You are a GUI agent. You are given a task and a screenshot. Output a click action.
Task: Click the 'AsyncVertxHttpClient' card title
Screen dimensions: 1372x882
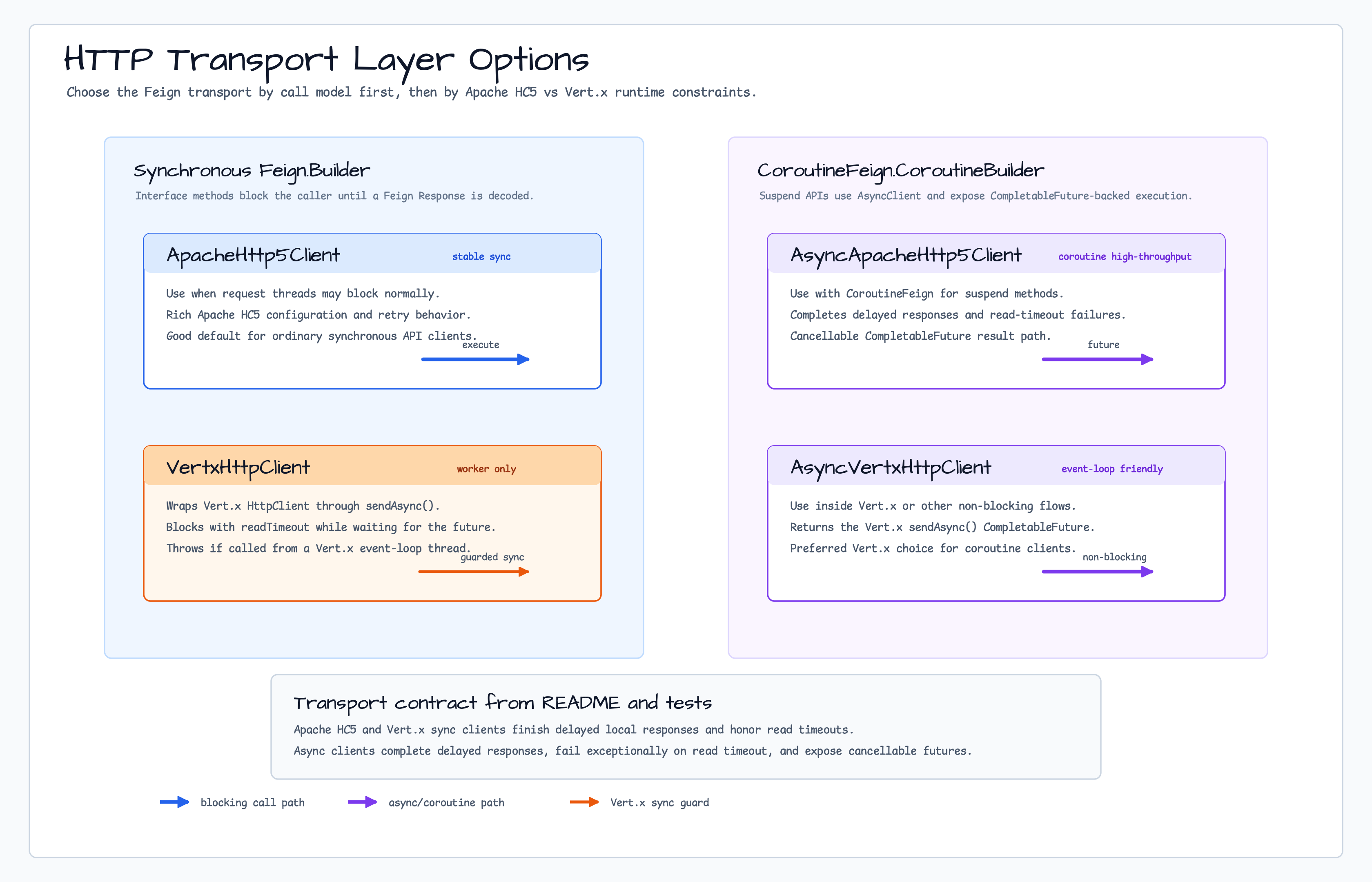(x=891, y=468)
